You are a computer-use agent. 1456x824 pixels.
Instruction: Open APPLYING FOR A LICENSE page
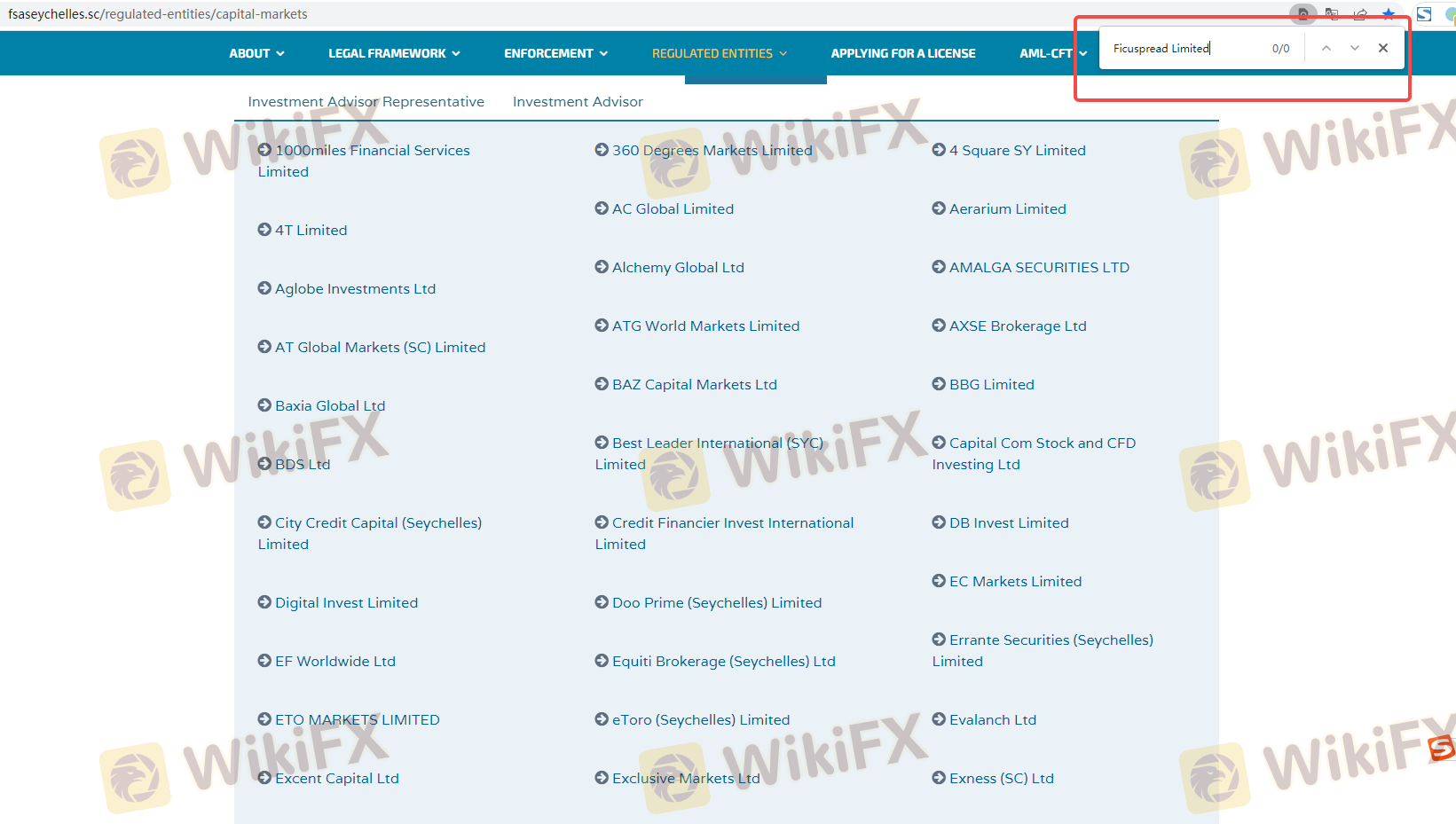pos(902,53)
